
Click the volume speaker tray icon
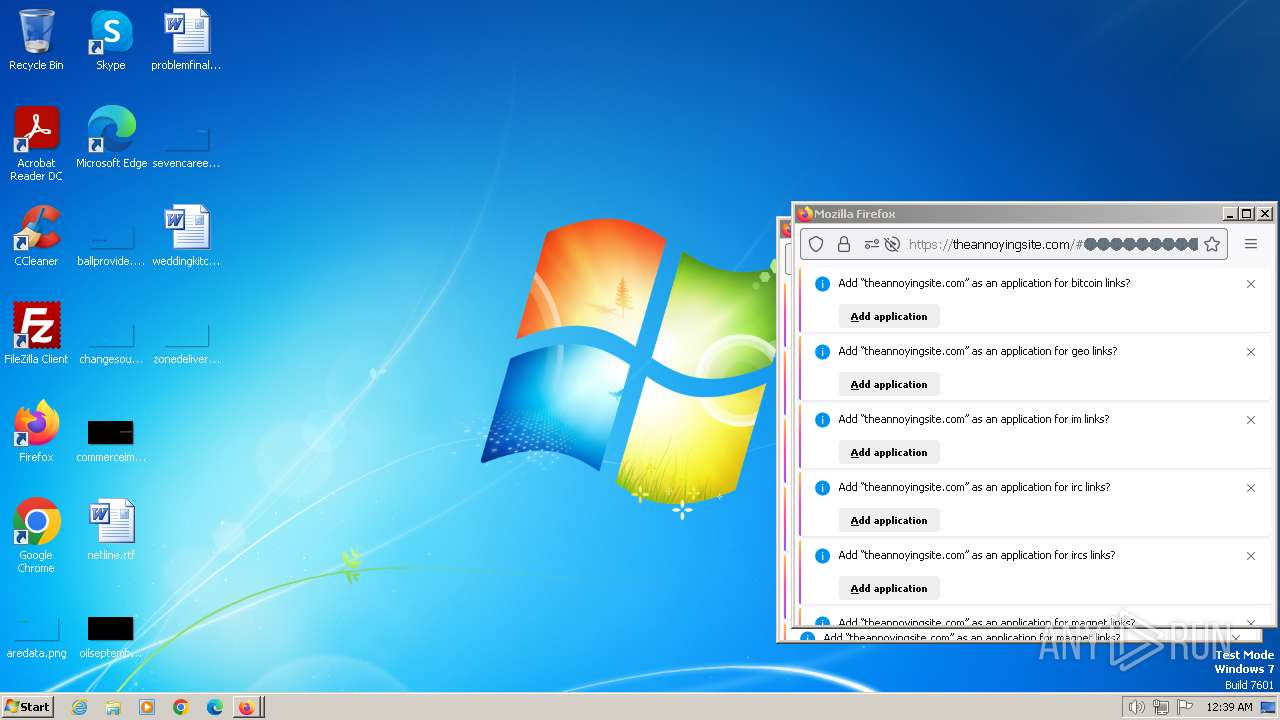click(1136, 707)
